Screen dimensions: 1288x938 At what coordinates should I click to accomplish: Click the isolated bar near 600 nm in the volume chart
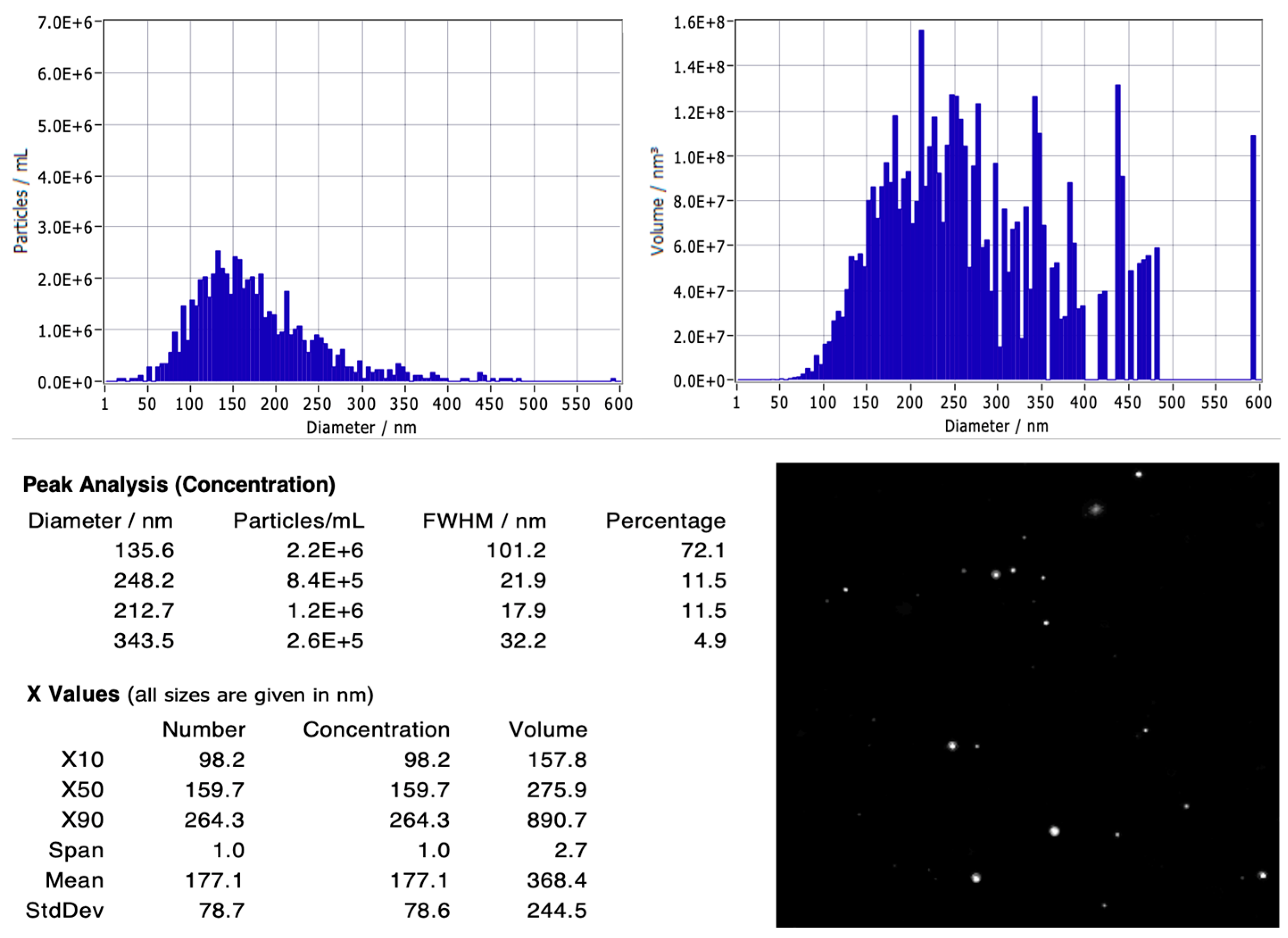1253,256
